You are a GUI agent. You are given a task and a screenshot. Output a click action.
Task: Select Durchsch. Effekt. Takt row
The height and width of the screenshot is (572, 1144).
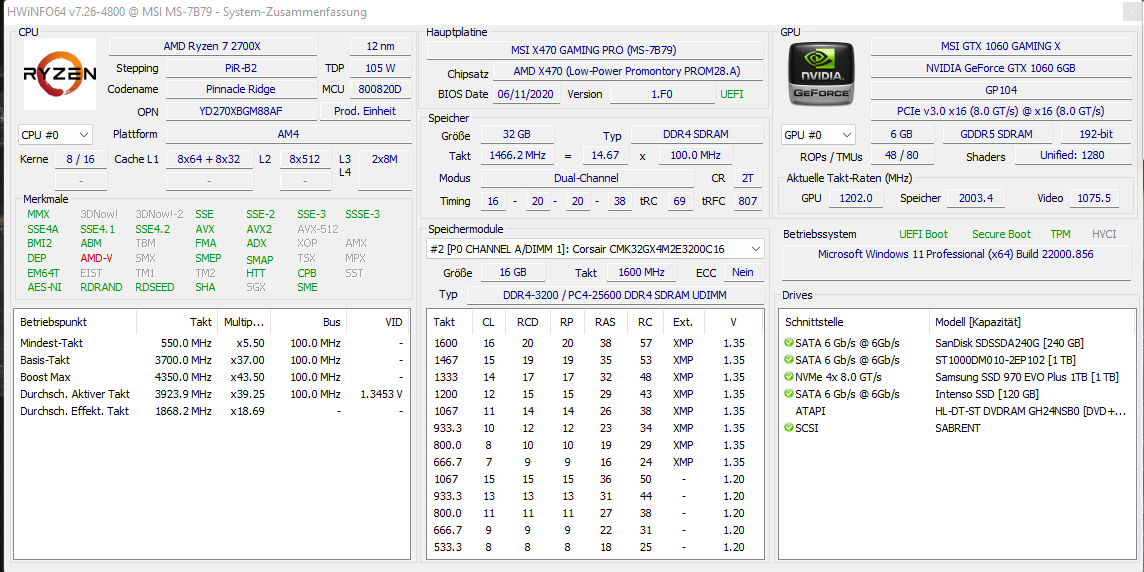(212, 411)
